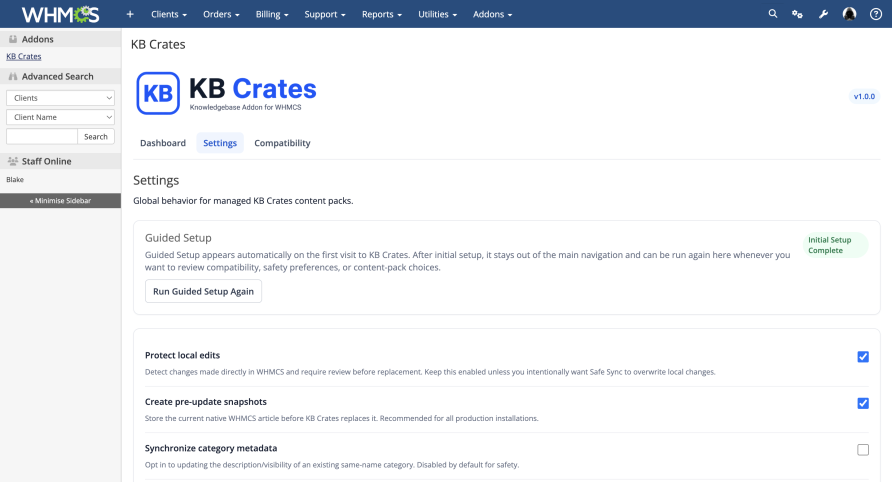This screenshot has height=482, width=892.
Task: Disable Protect local edits checkbox
Action: tap(863, 357)
